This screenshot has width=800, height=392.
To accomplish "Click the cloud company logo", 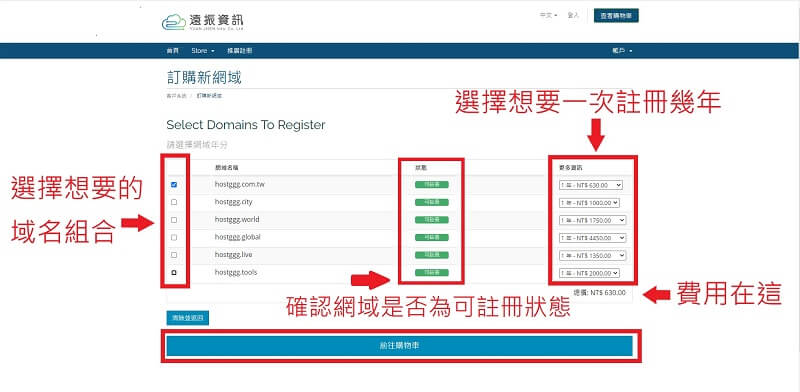I will [x=203, y=22].
